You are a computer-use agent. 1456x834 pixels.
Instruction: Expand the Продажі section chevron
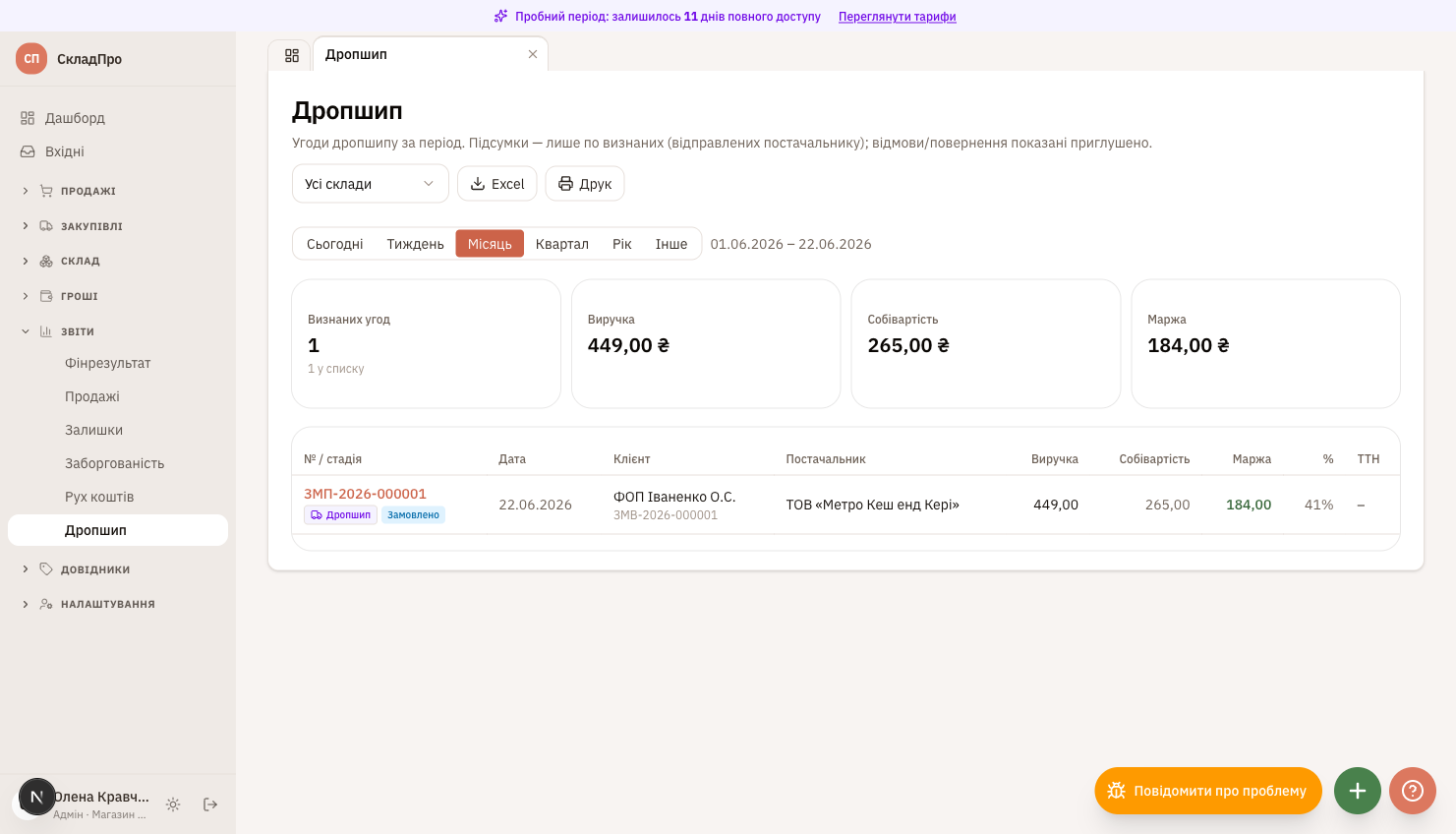pyautogui.click(x=26, y=191)
